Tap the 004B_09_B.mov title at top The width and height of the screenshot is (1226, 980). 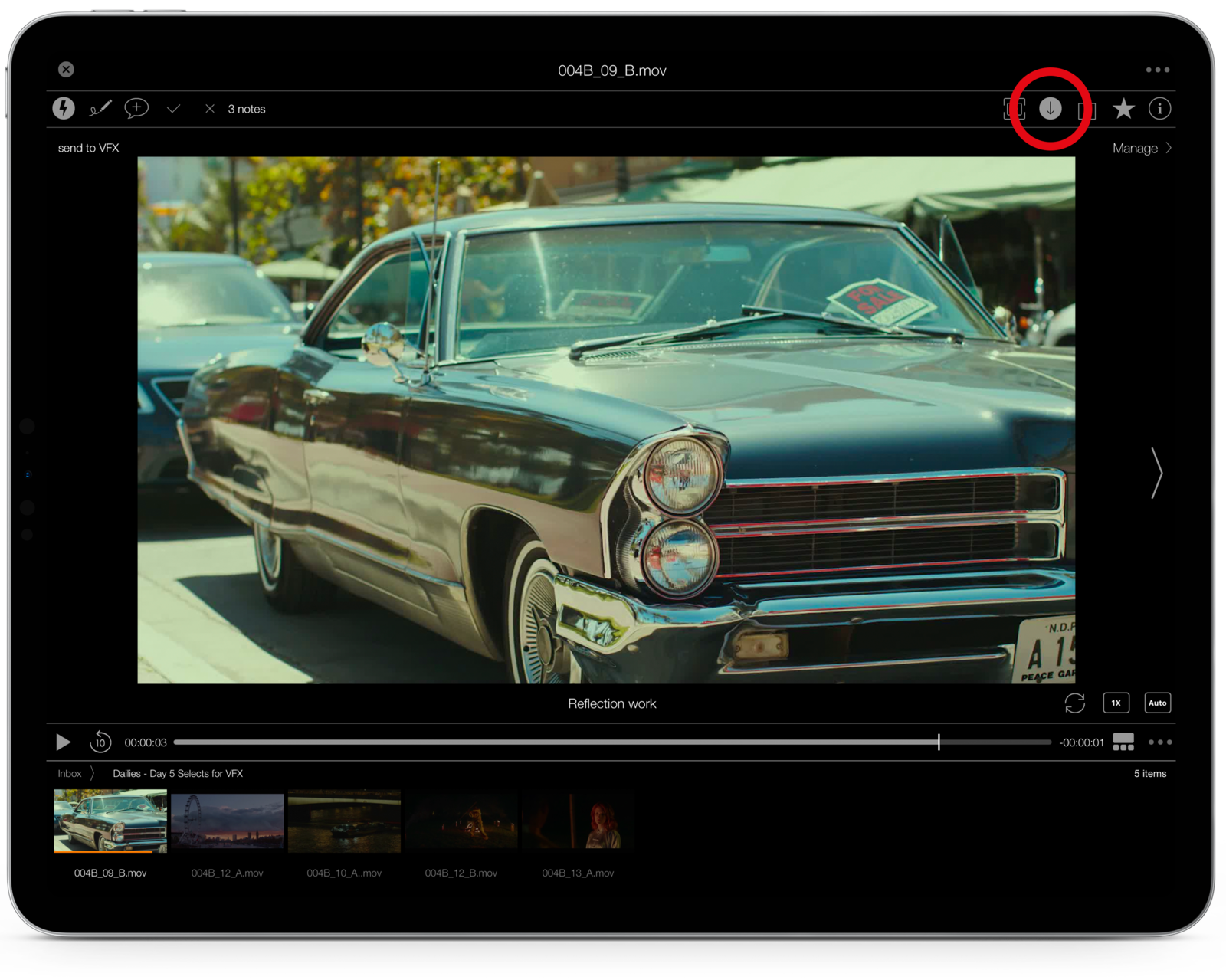tap(612, 70)
